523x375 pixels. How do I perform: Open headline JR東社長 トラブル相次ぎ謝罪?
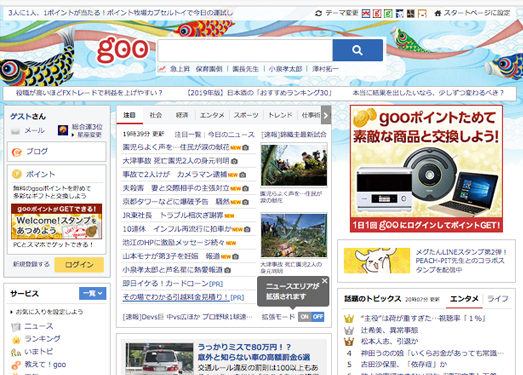(173, 216)
